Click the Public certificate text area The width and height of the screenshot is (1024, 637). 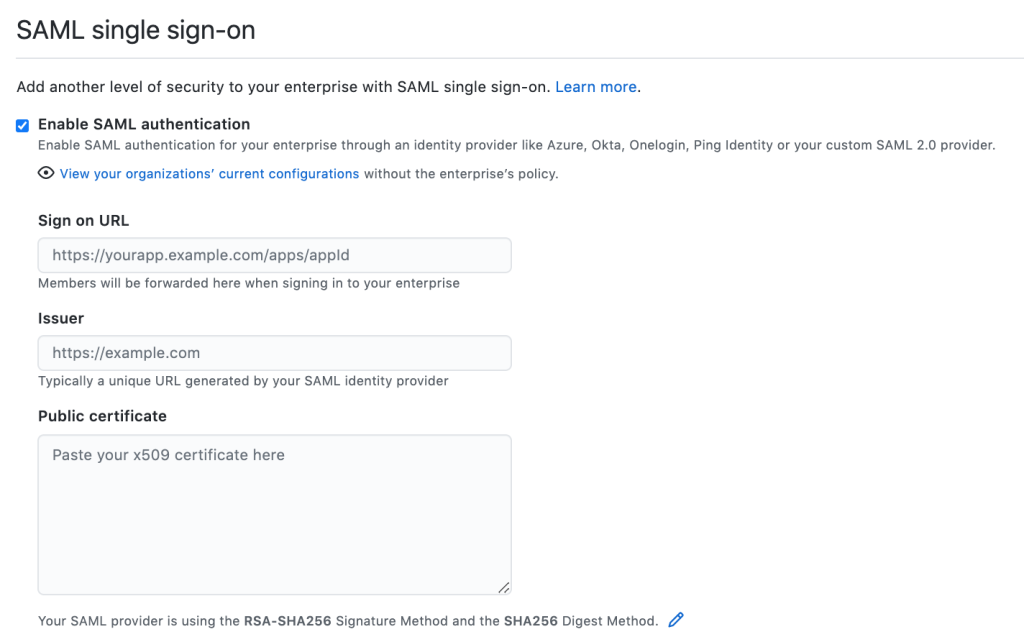pyautogui.click(x=274, y=514)
